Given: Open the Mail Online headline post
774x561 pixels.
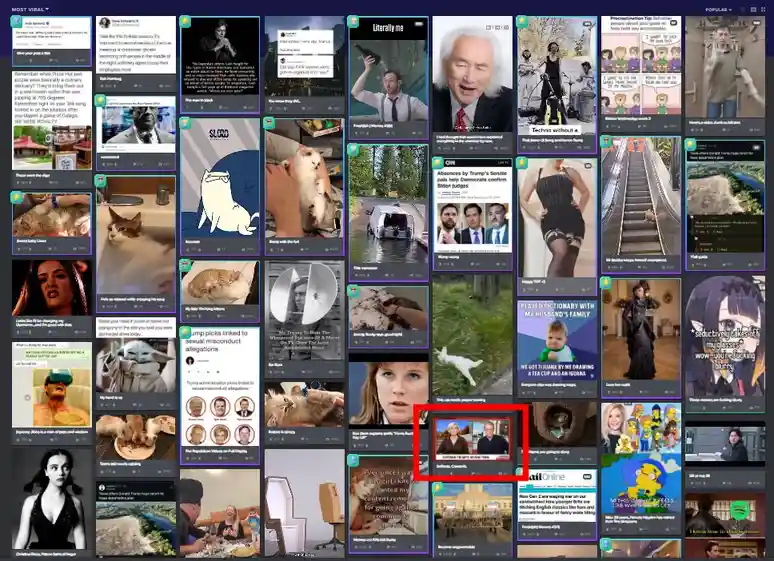Looking at the screenshot, I should [x=557, y=505].
